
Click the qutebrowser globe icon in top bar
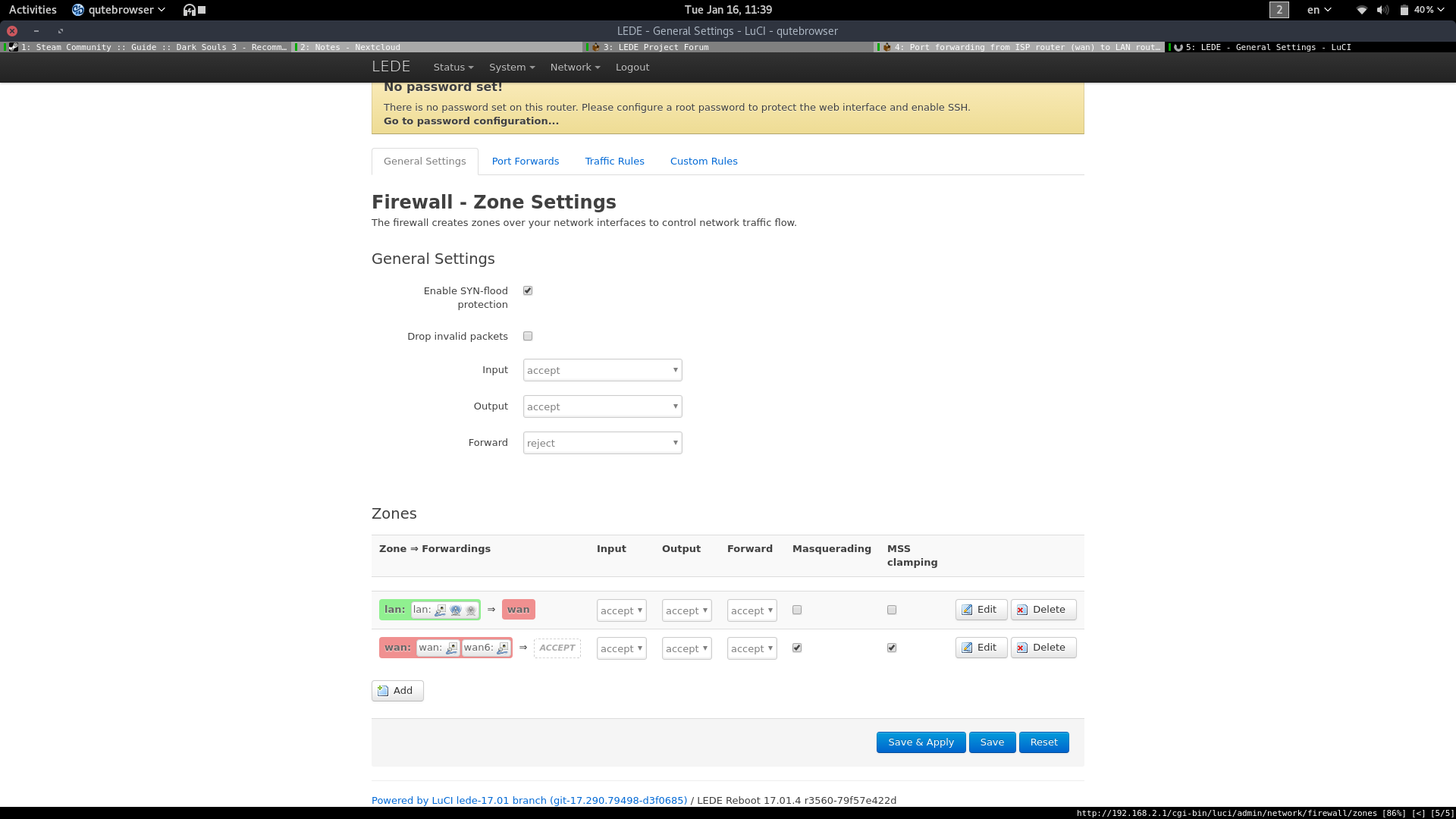point(78,10)
